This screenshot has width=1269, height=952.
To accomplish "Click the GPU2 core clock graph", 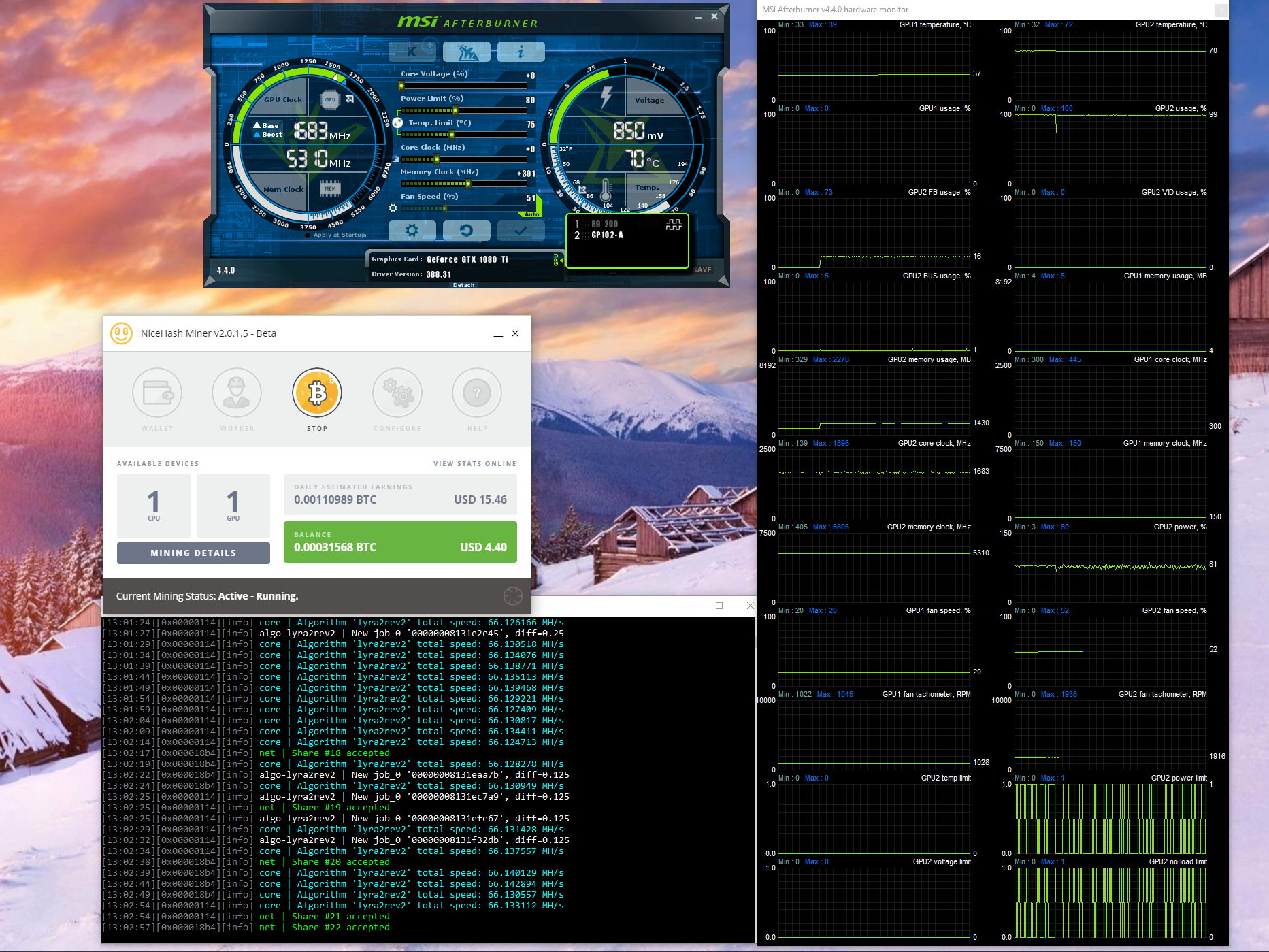I will [x=874, y=485].
